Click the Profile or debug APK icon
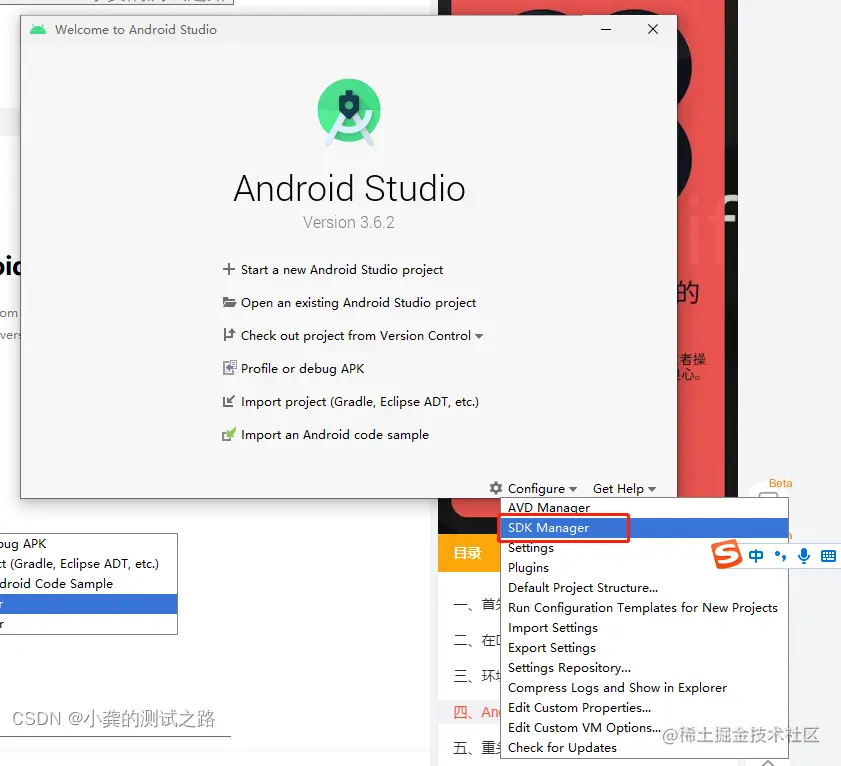841x766 pixels. coord(229,368)
